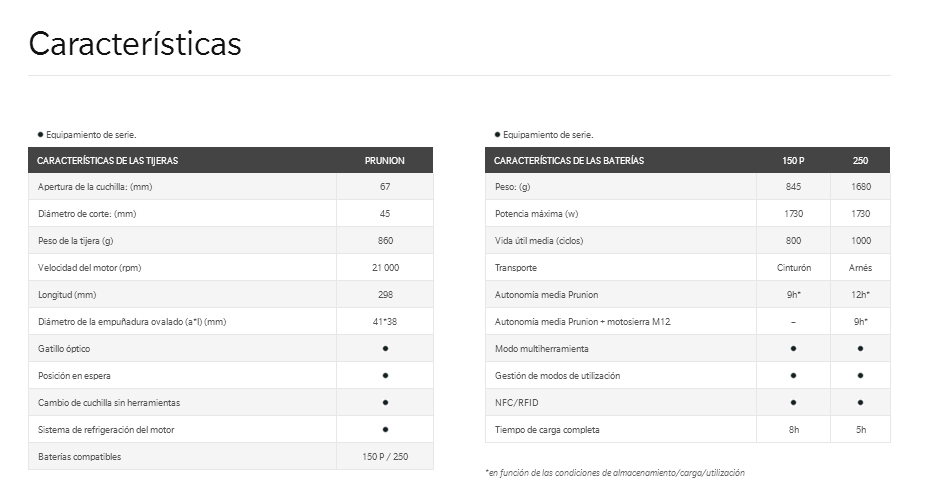
Task: Click Modo multiherramienta dot in 250 column
Action: [x=860, y=348]
